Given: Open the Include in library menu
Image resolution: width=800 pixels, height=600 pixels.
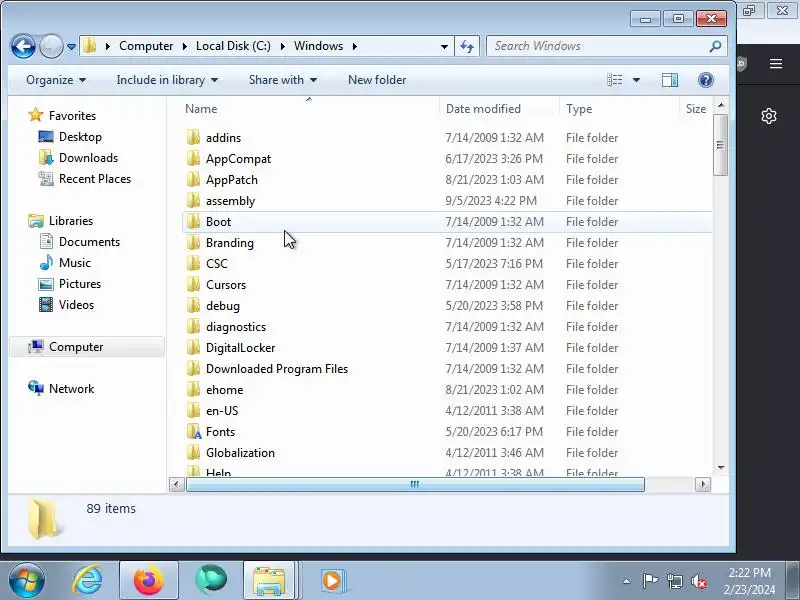Looking at the screenshot, I should coord(167,80).
